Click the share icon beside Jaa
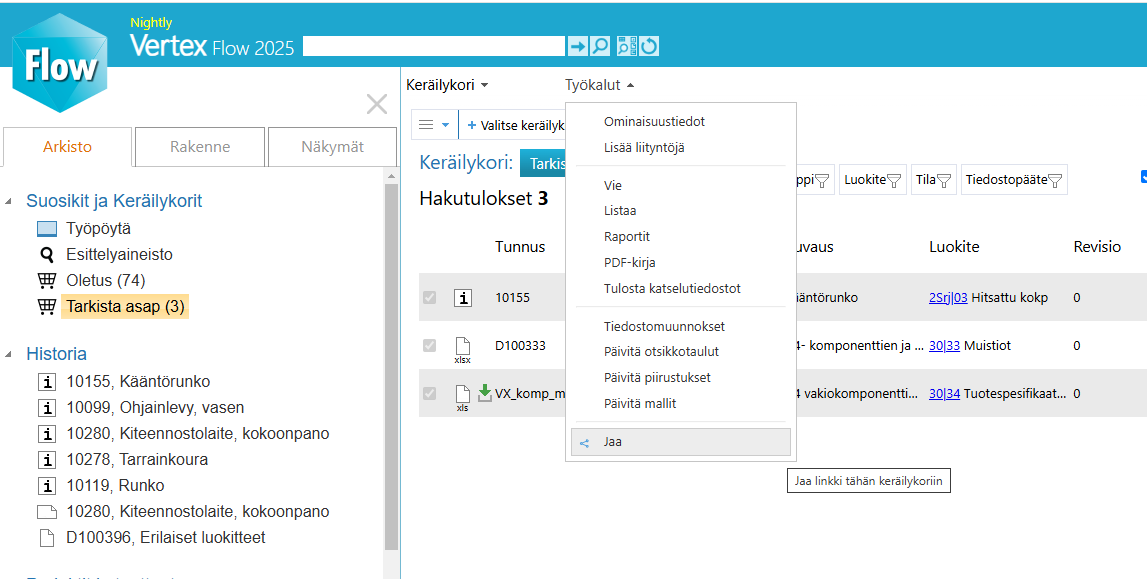The height and width of the screenshot is (579, 1147). click(584, 443)
